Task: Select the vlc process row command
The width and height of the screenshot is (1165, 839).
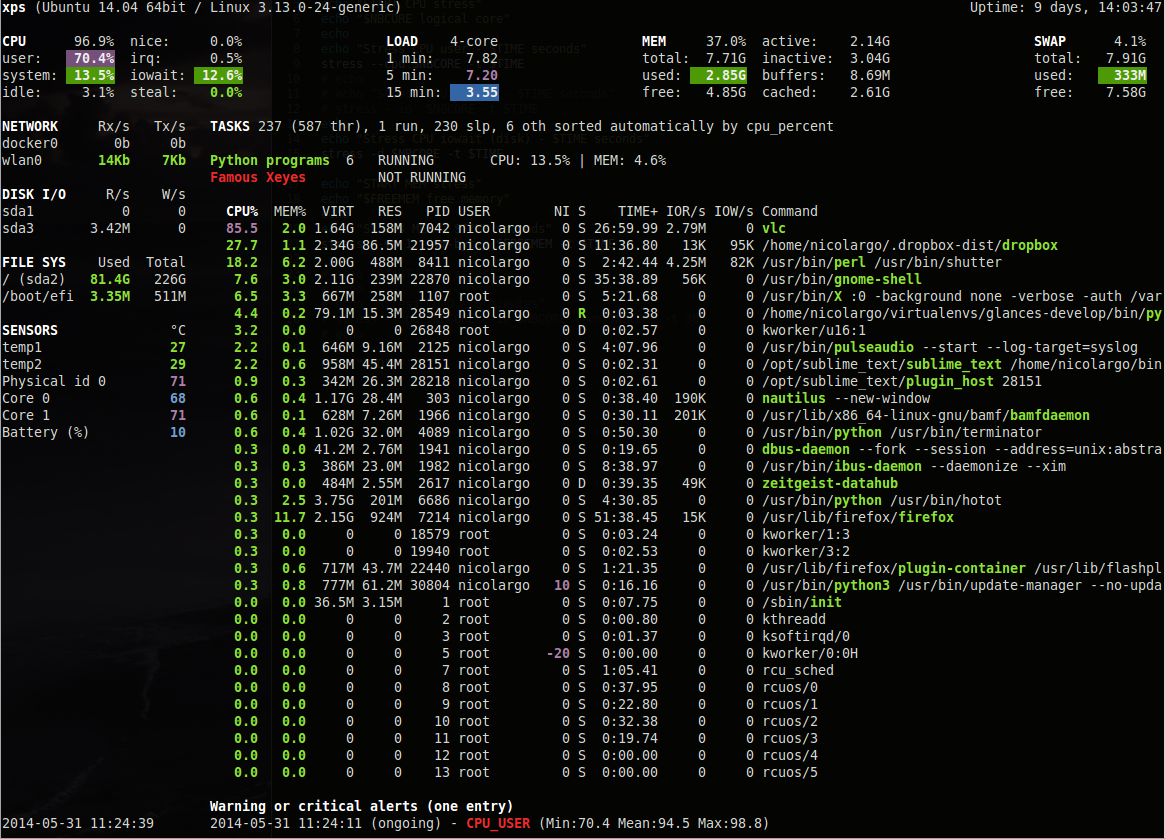Action: tap(774, 228)
